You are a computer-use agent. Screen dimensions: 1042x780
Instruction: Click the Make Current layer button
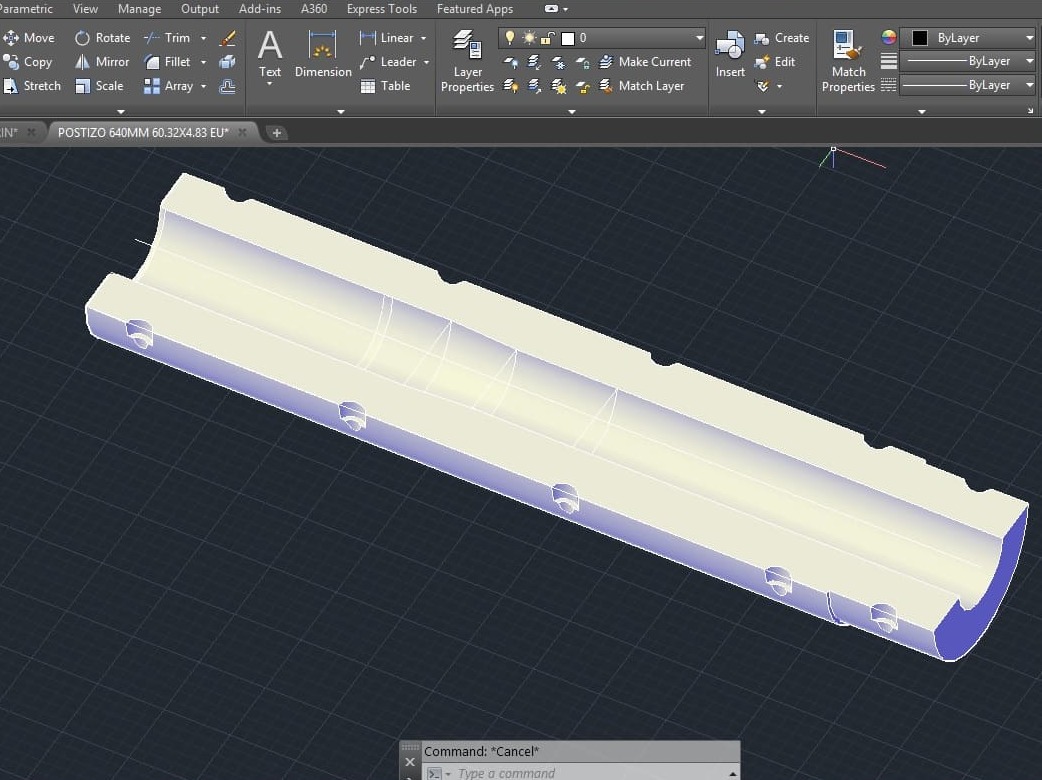[645, 62]
